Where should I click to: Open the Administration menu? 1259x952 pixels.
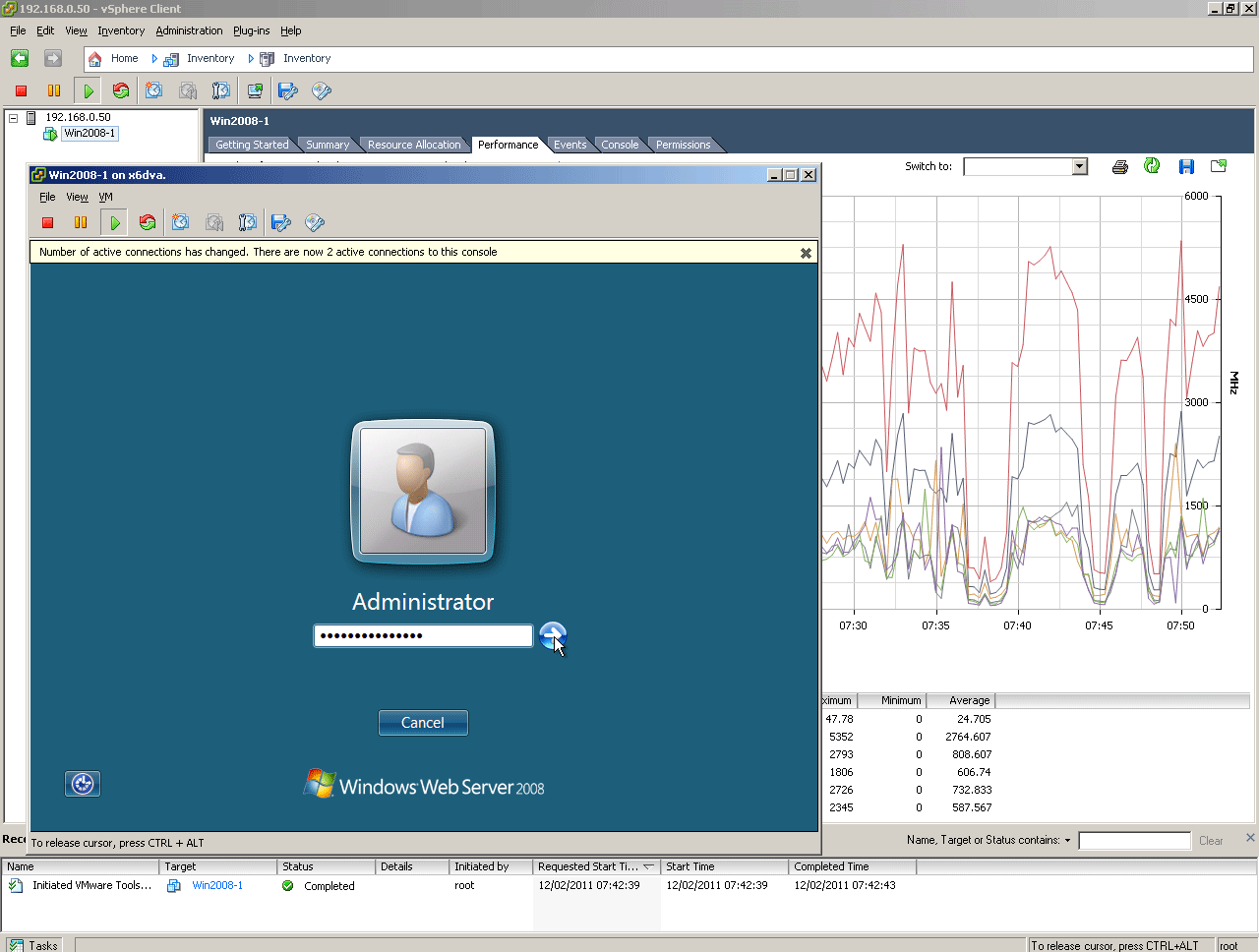tap(189, 31)
